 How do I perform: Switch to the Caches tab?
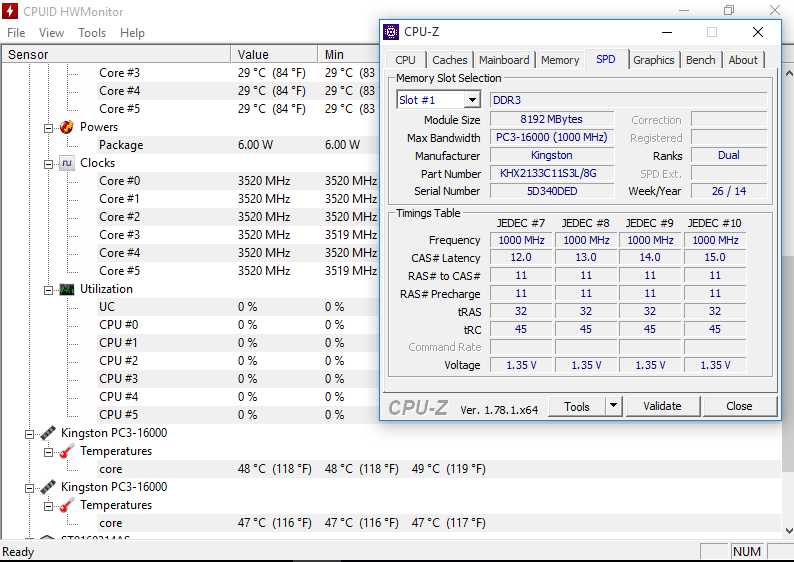[x=450, y=60]
